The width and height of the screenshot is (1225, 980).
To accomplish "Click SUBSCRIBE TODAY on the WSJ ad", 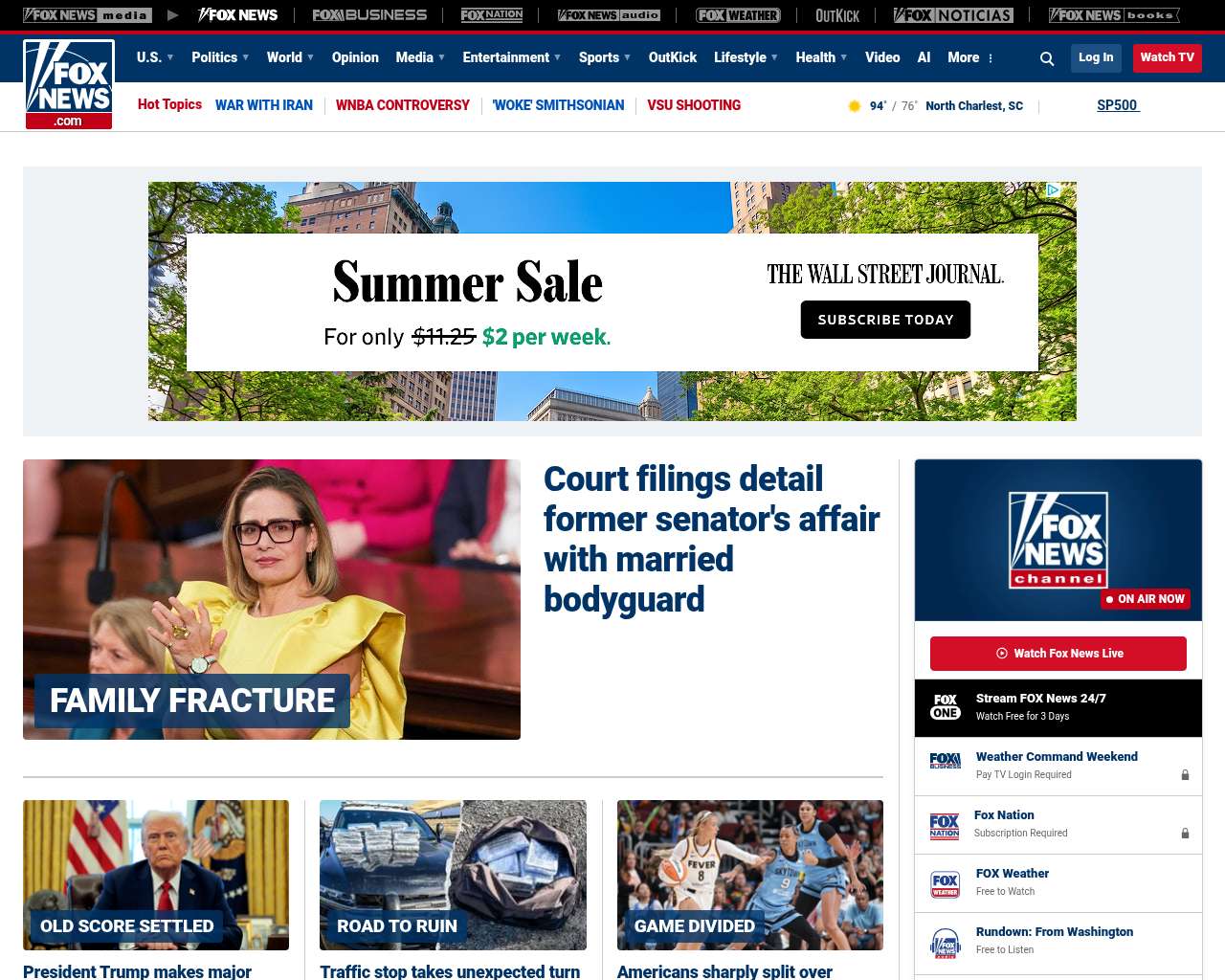I will [x=885, y=320].
